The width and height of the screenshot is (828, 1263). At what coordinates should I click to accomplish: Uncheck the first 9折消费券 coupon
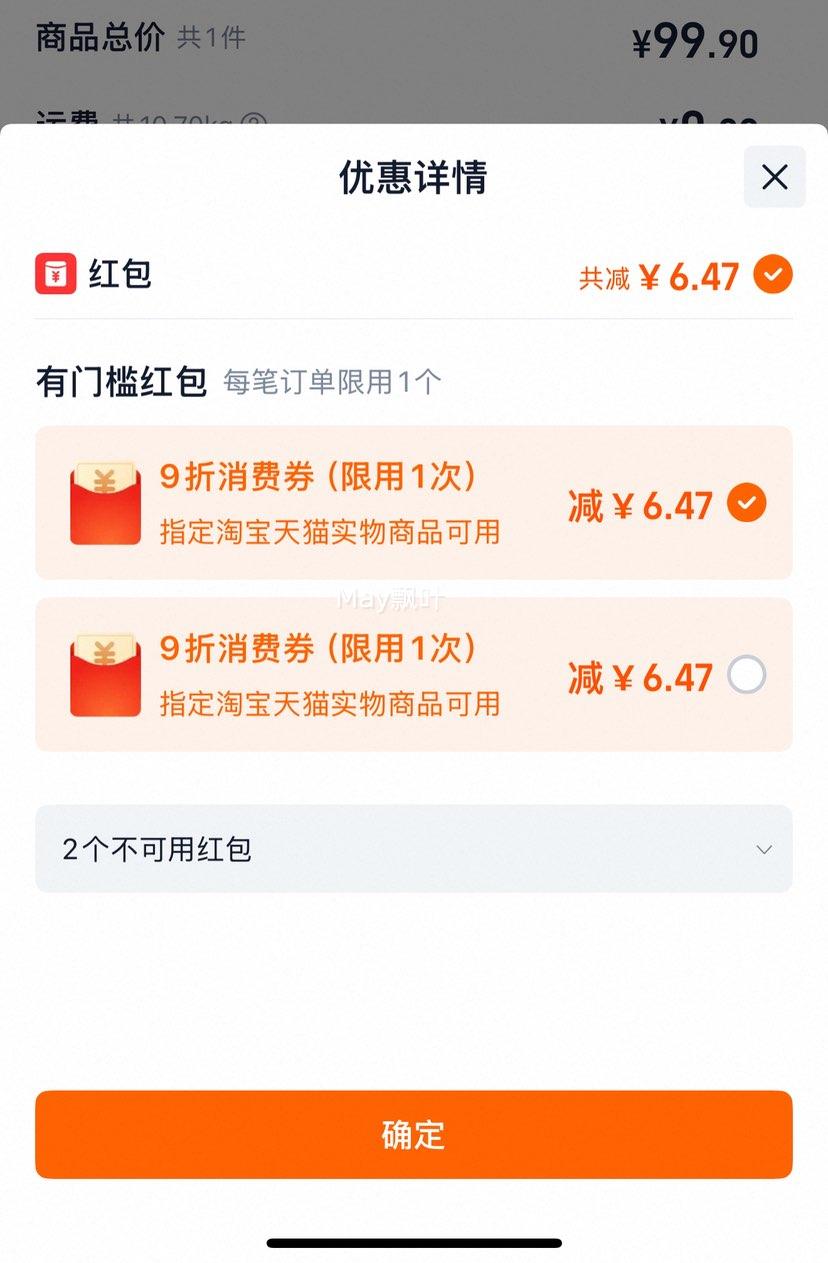pyautogui.click(x=747, y=503)
